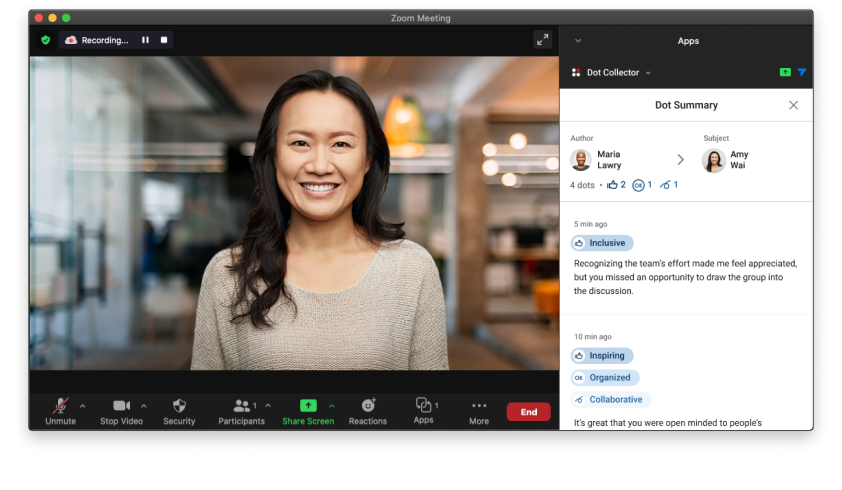Click the thumbs-up dot count icon
This screenshot has width=842, height=490.
coord(612,185)
